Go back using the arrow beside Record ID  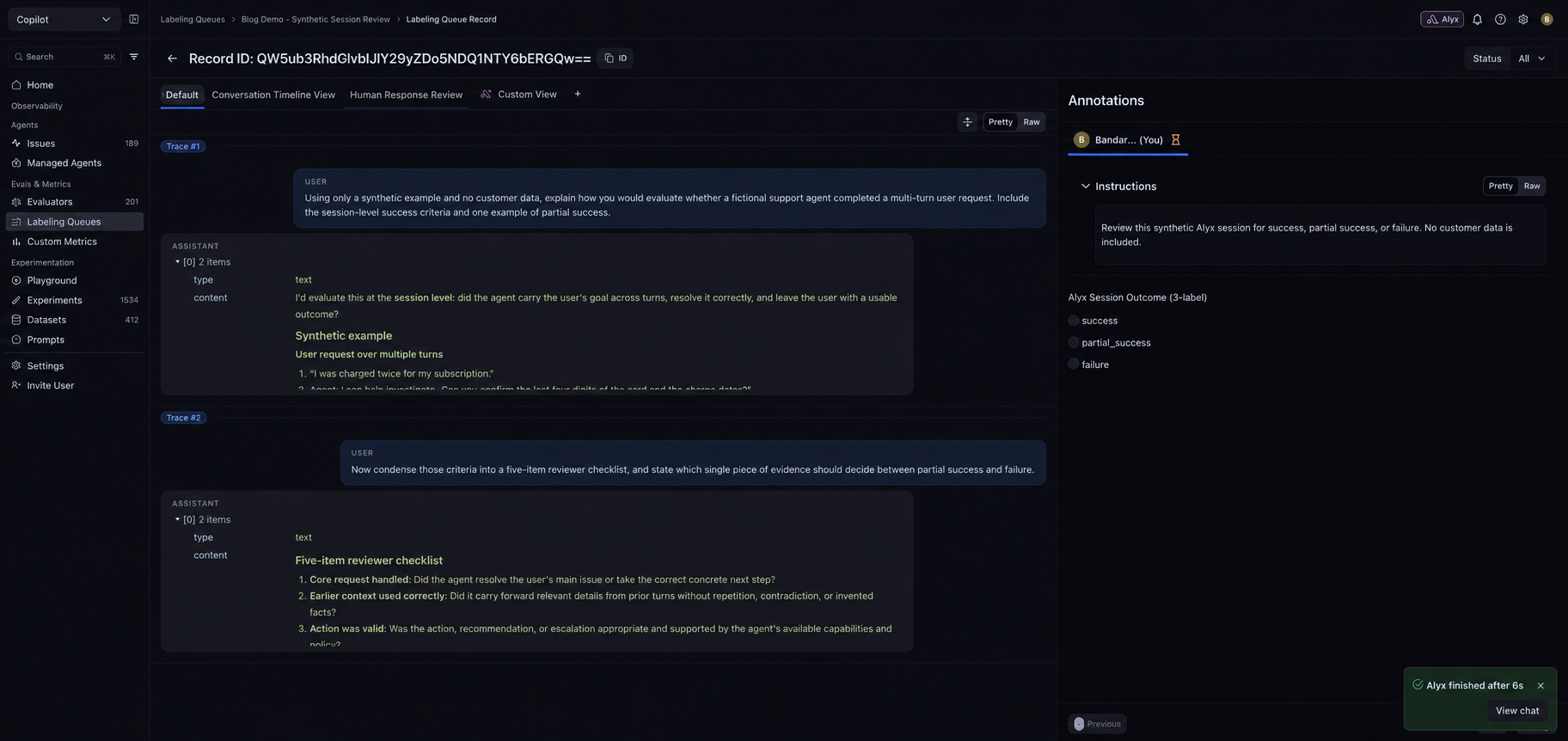(x=172, y=58)
